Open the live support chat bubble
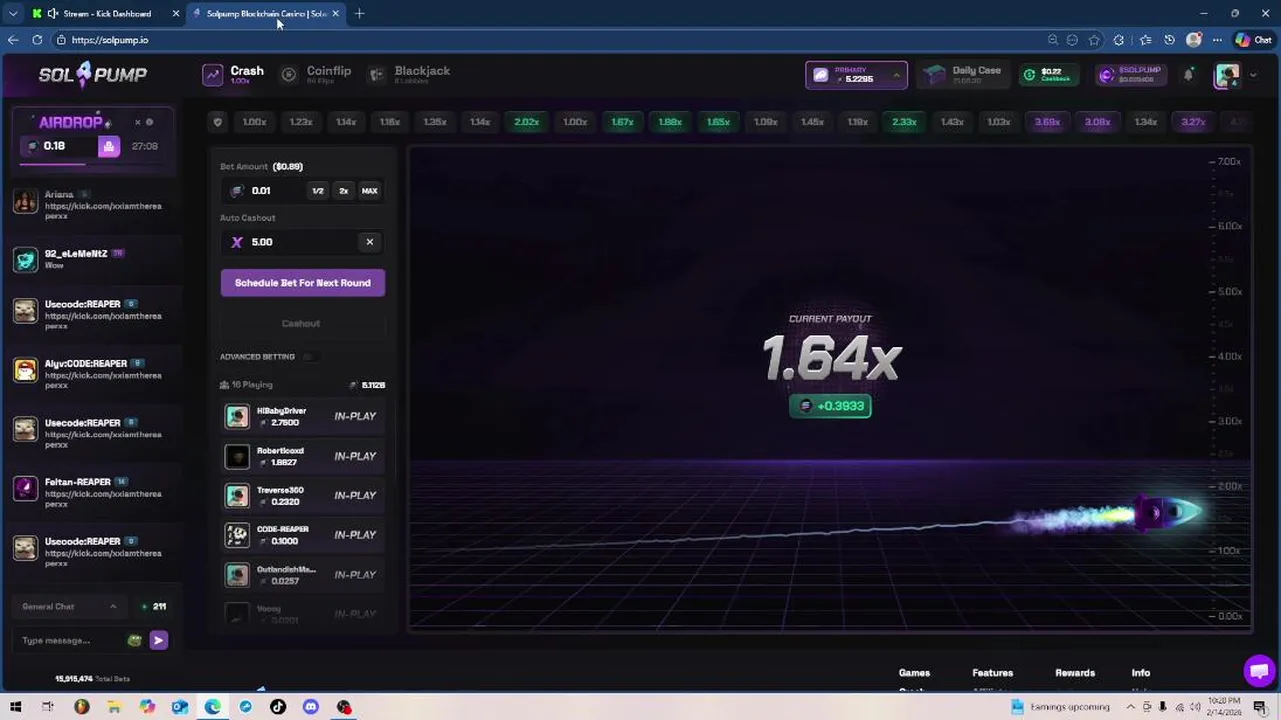 pos(1259,670)
